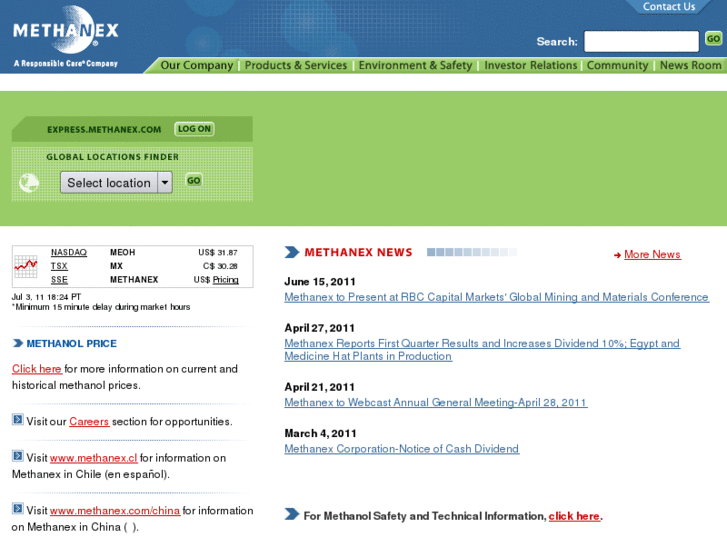This screenshot has width=727, height=545.
Task: Click the news progress indicator bar
Action: [472, 252]
